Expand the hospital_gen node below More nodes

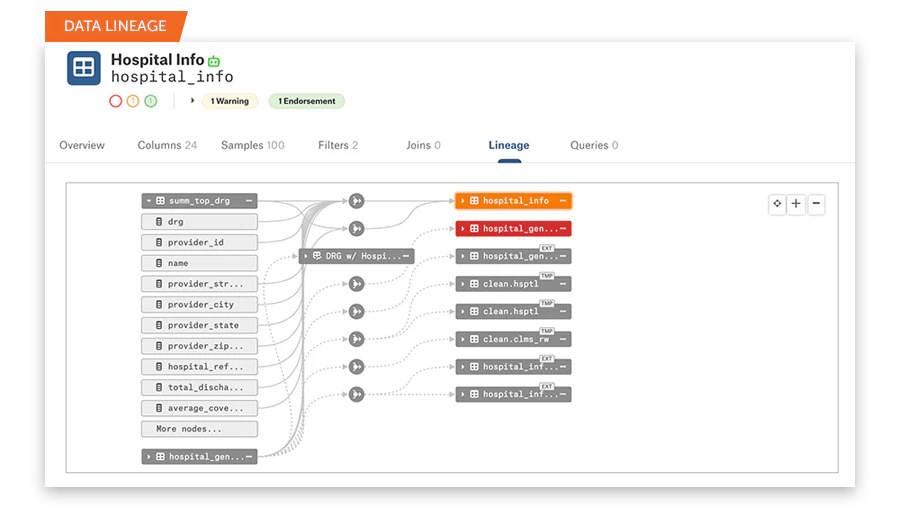pyautogui.click(x=149, y=457)
